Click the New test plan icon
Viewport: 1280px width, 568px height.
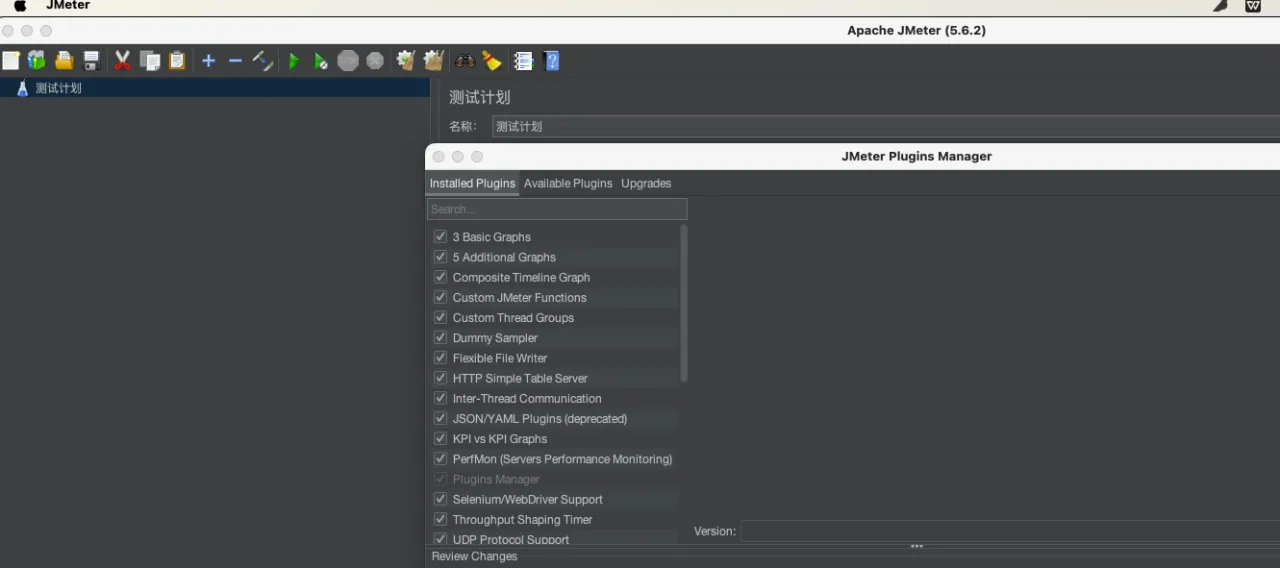[11, 61]
